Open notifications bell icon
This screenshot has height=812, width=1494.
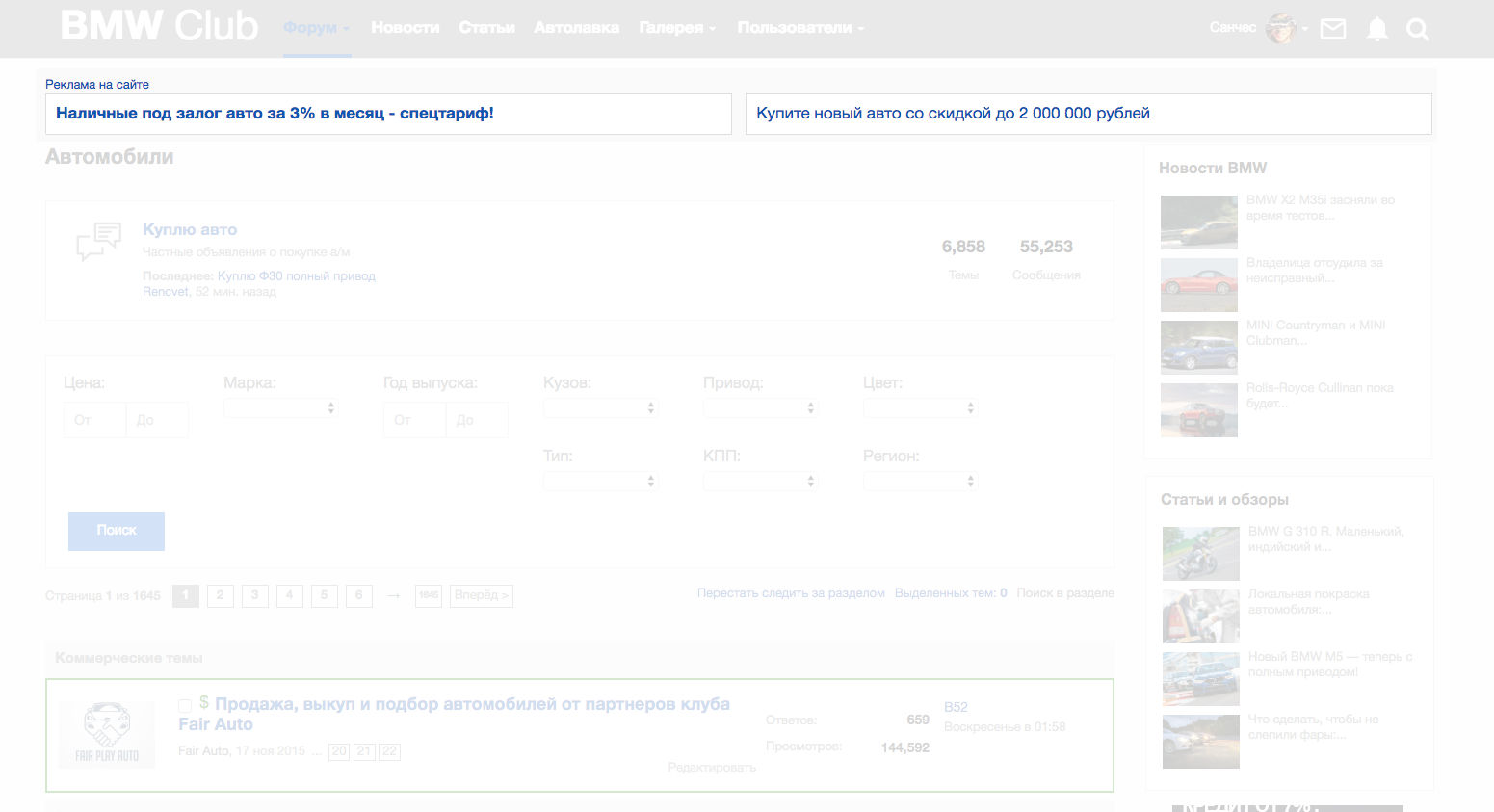tap(1377, 29)
